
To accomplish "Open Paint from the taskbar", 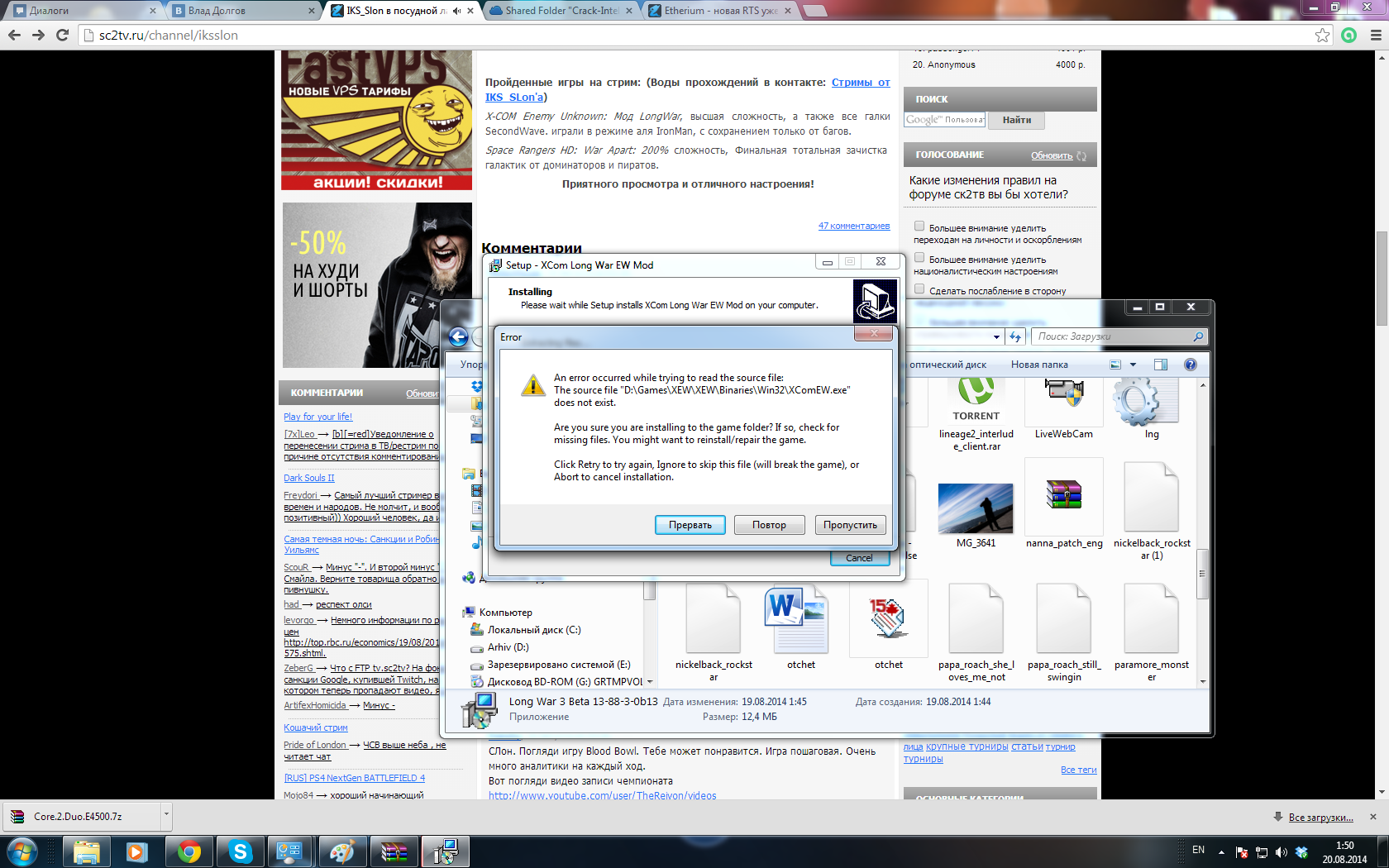I will pos(343,851).
